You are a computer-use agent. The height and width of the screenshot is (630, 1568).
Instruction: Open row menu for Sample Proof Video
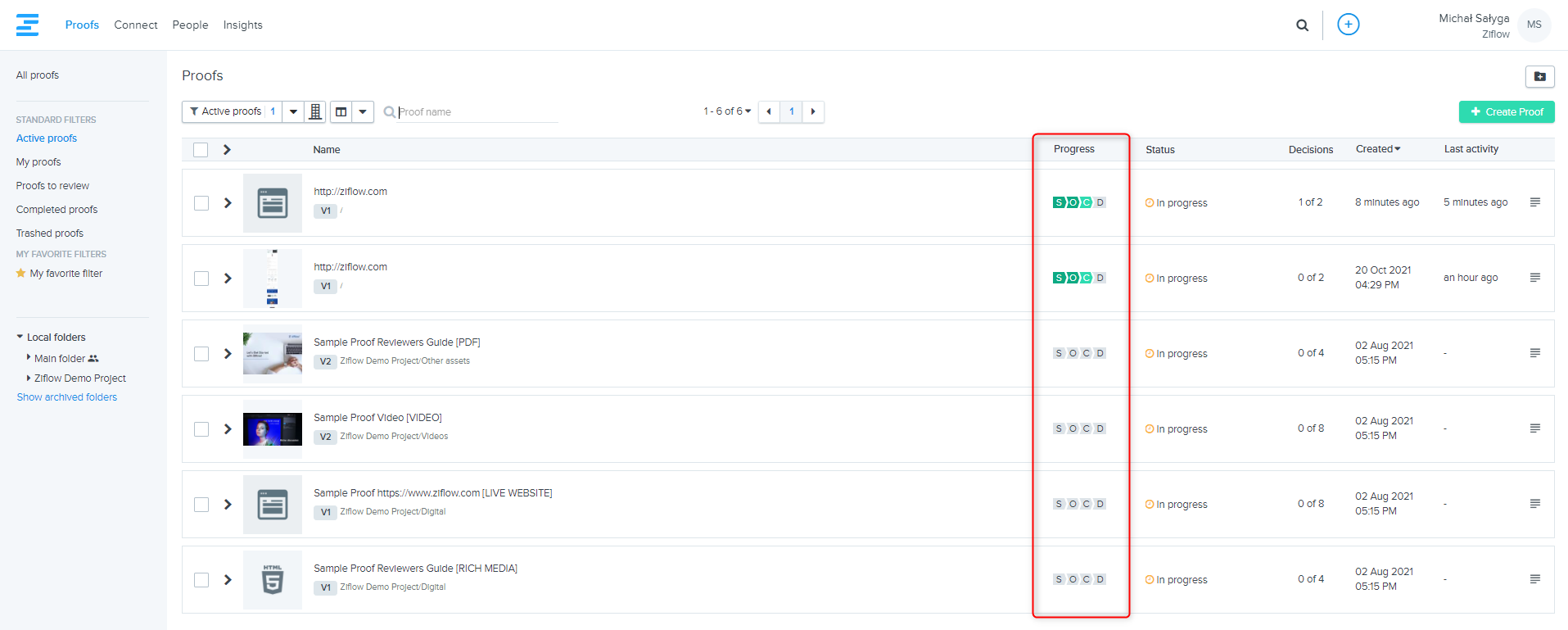click(x=1534, y=428)
